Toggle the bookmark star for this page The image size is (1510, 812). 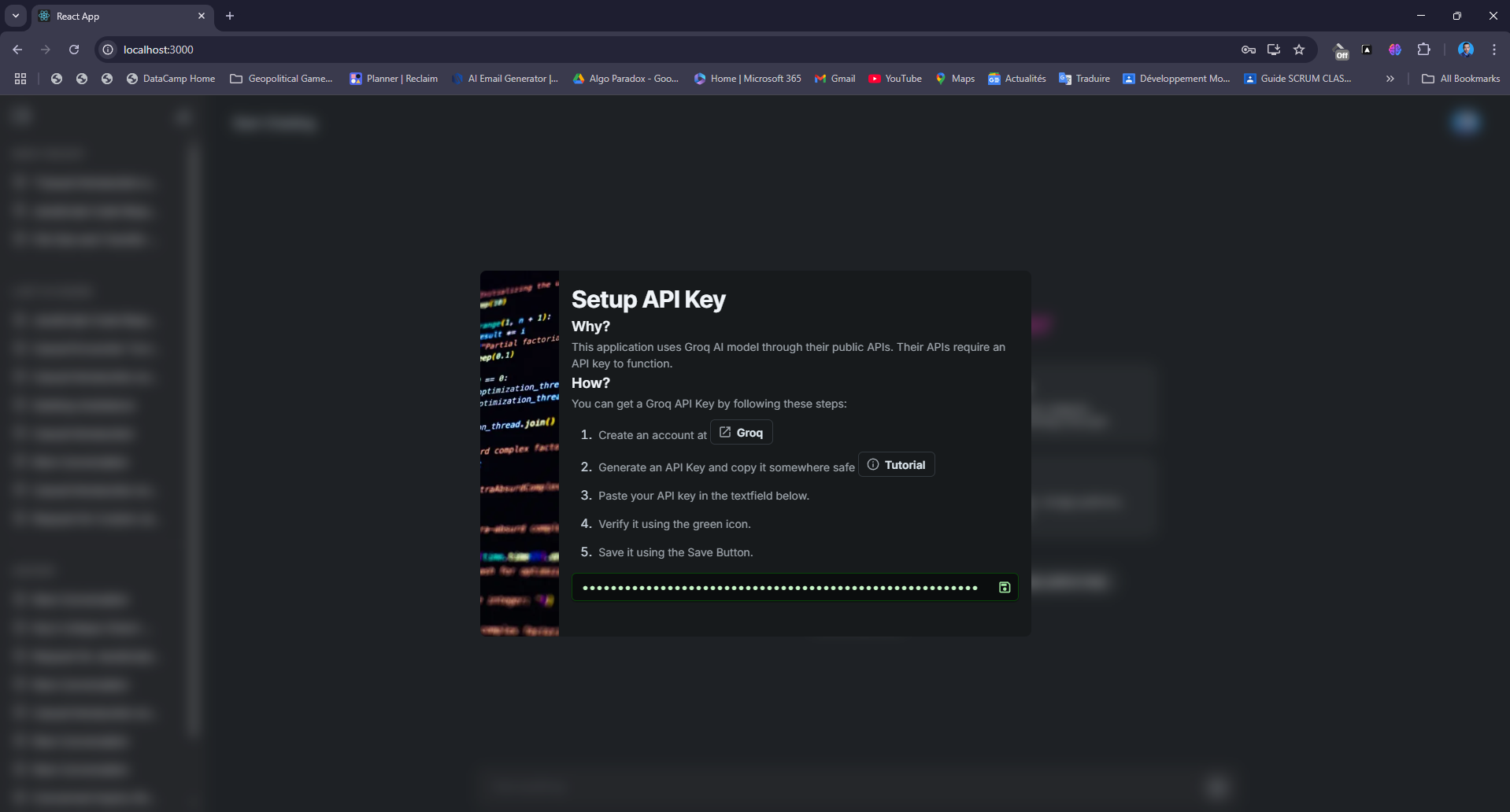click(1299, 49)
